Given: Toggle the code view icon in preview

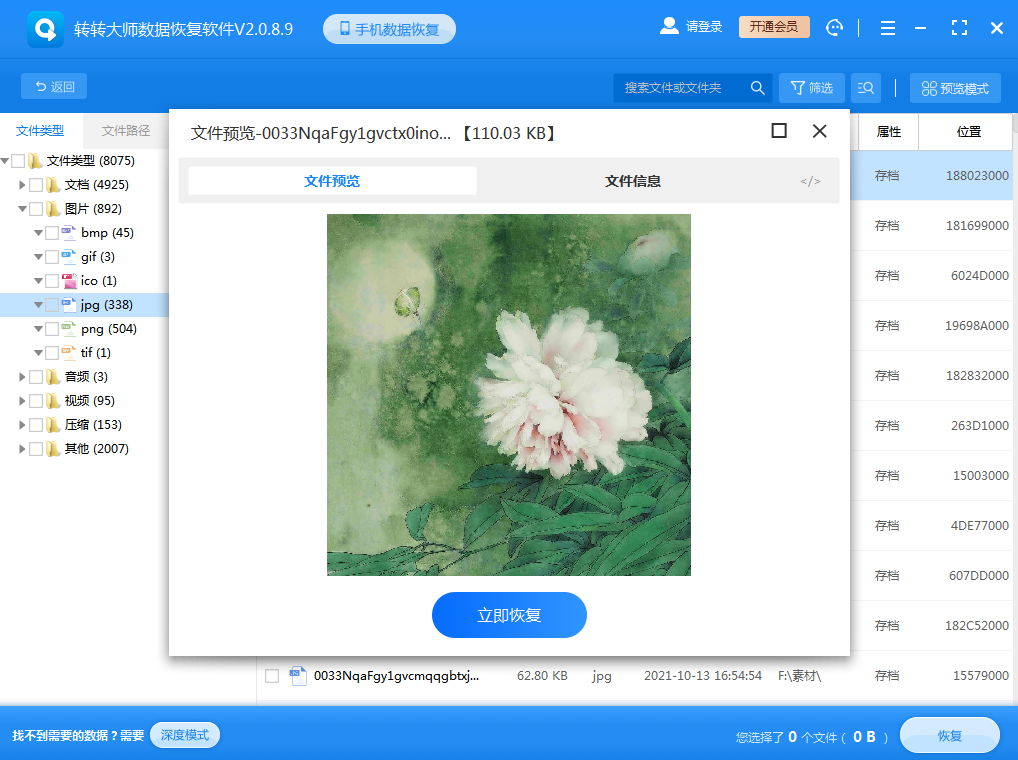Looking at the screenshot, I should [810, 181].
